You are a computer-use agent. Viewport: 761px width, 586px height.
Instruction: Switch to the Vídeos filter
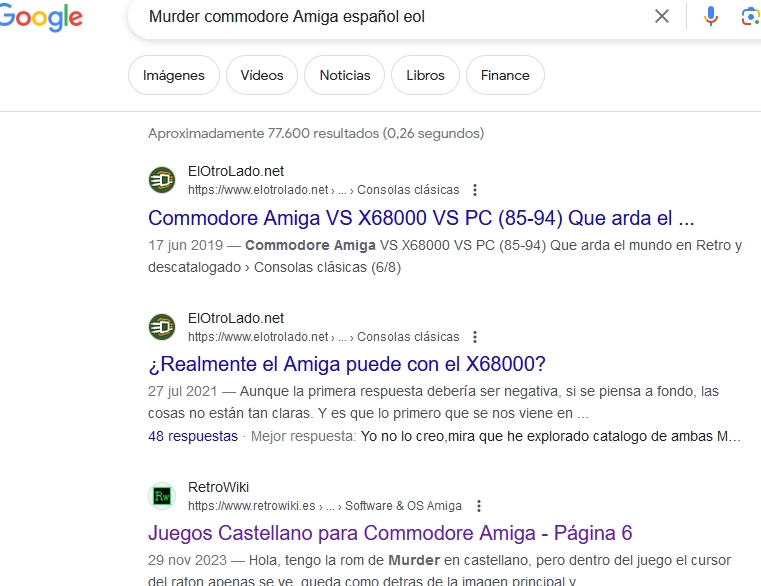click(x=262, y=75)
